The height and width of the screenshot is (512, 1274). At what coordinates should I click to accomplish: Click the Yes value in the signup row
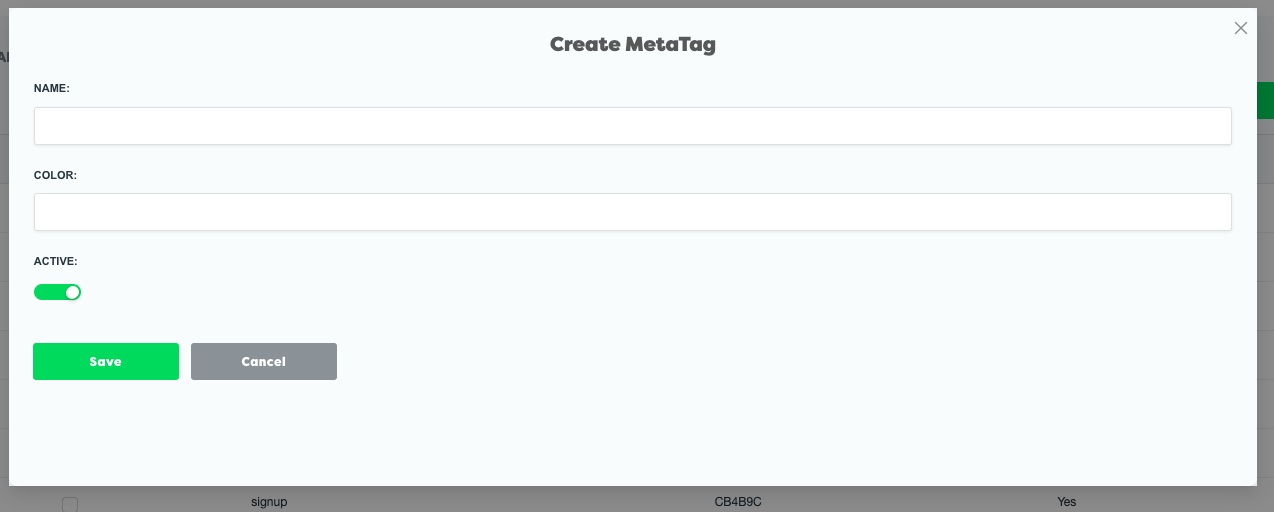1067,501
